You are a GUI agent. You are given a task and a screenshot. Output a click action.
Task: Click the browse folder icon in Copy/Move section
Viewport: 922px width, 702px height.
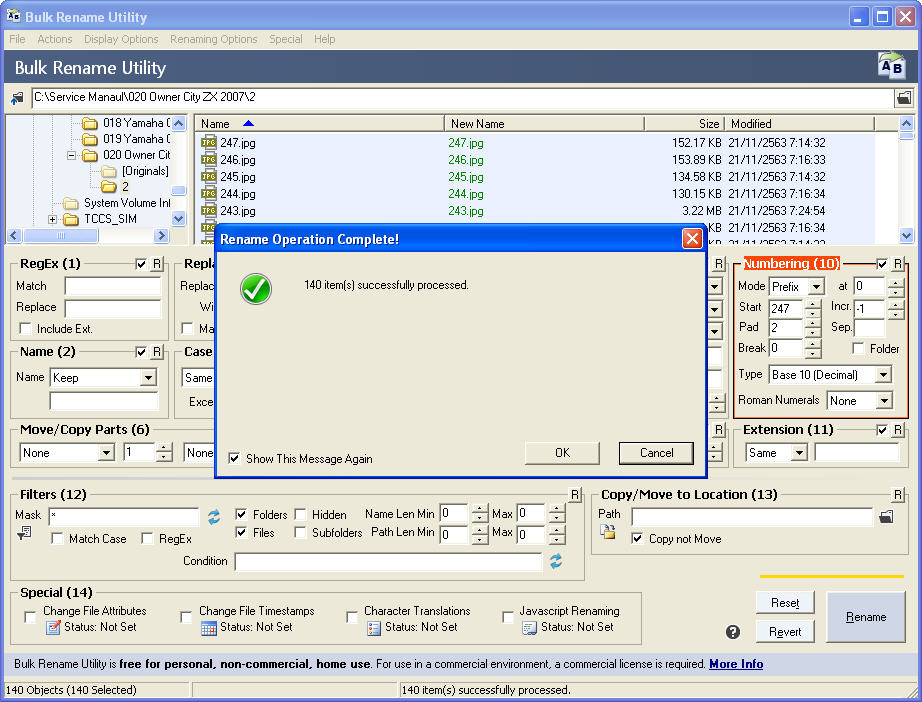tap(886, 517)
